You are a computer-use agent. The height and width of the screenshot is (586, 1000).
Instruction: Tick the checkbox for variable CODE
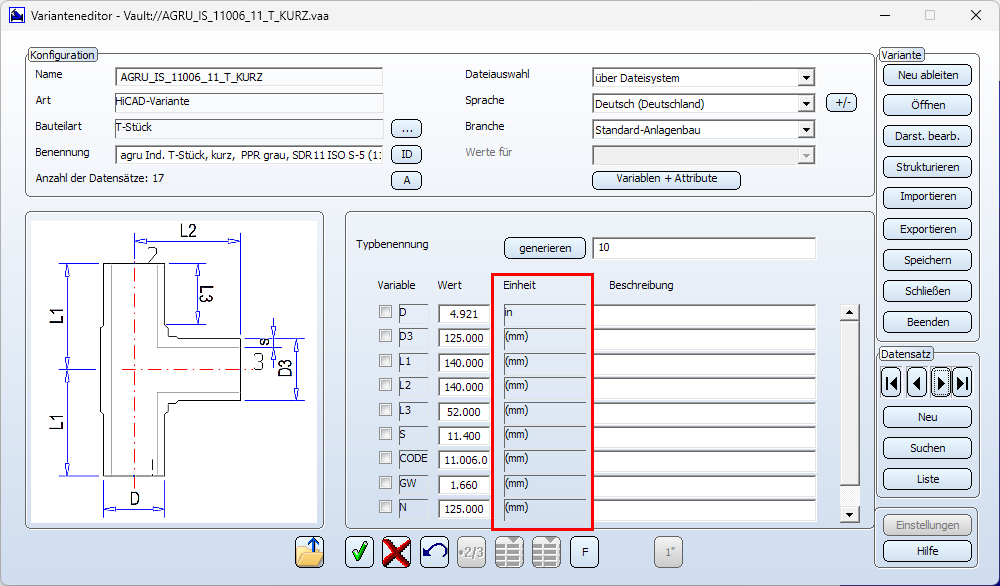click(x=385, y=458)
